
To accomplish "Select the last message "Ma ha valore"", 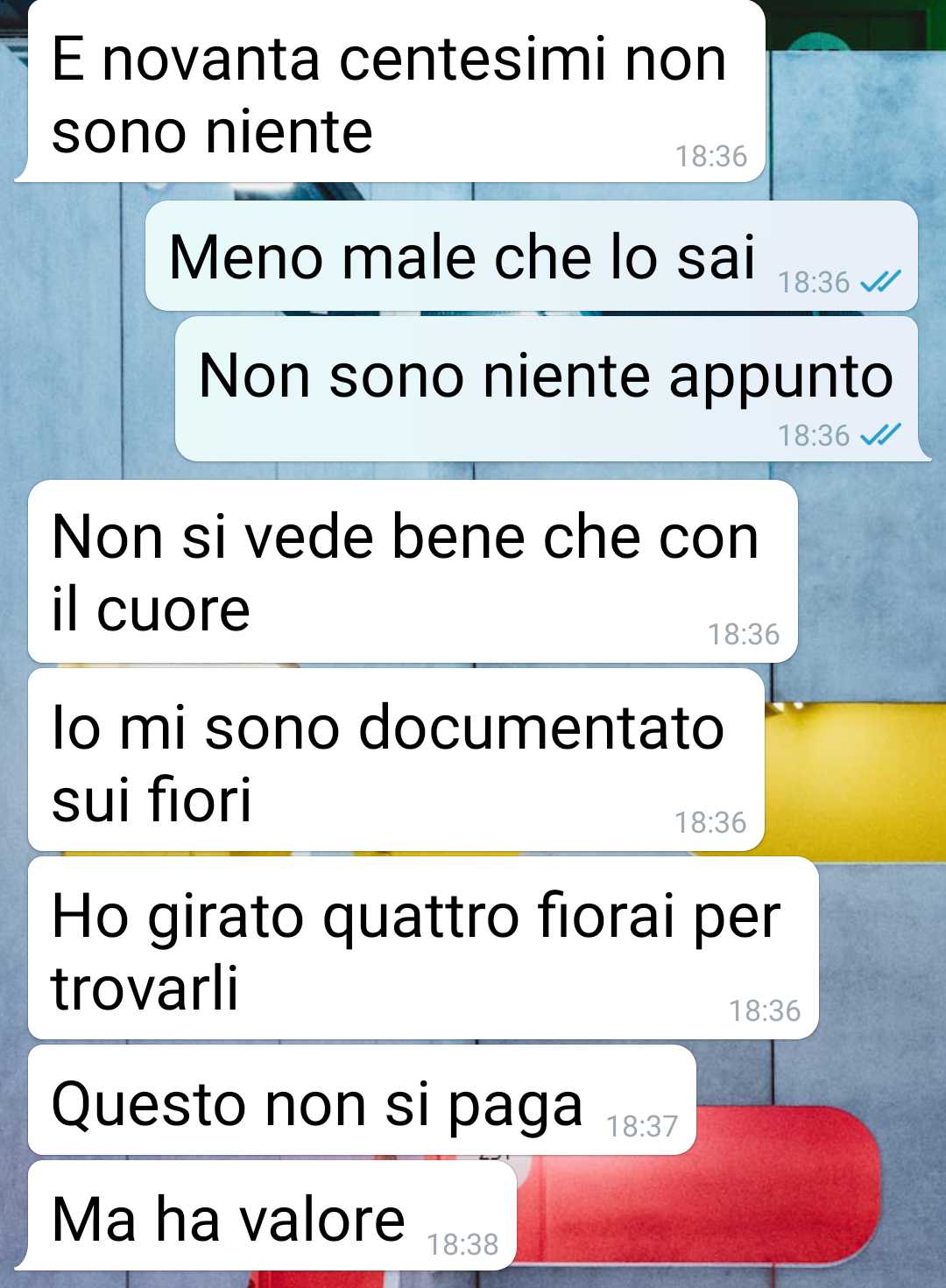I will coord(265,1215).
